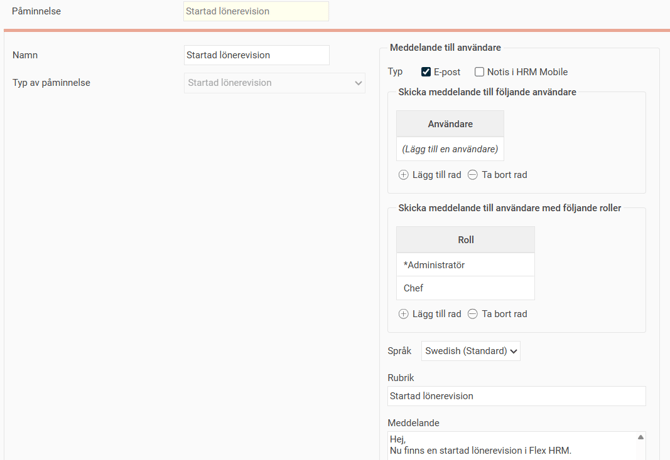Select the Chef role row
This screenshot has width=670, height=460.
(x=465, y=288)
